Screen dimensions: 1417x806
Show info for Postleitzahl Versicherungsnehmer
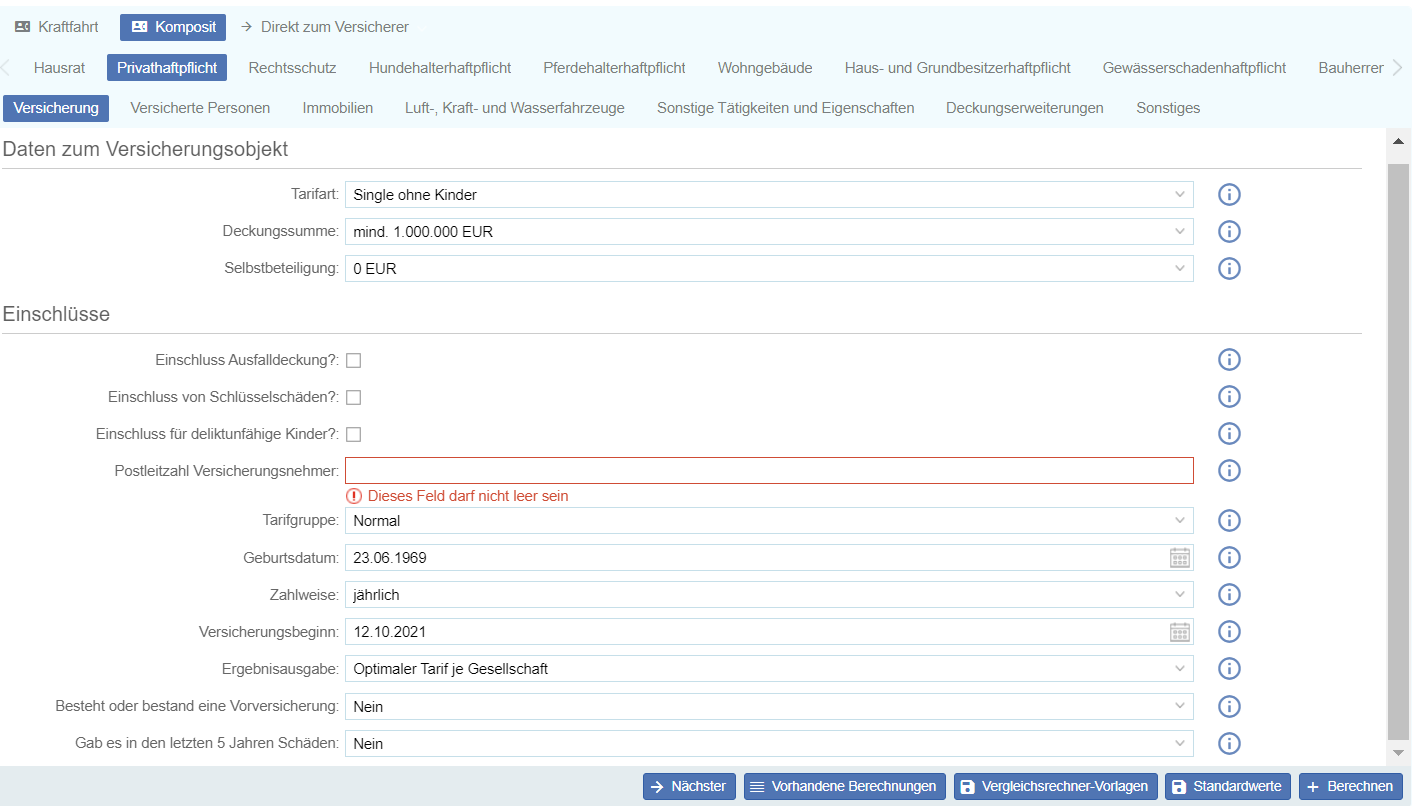tap(1229, 470)
